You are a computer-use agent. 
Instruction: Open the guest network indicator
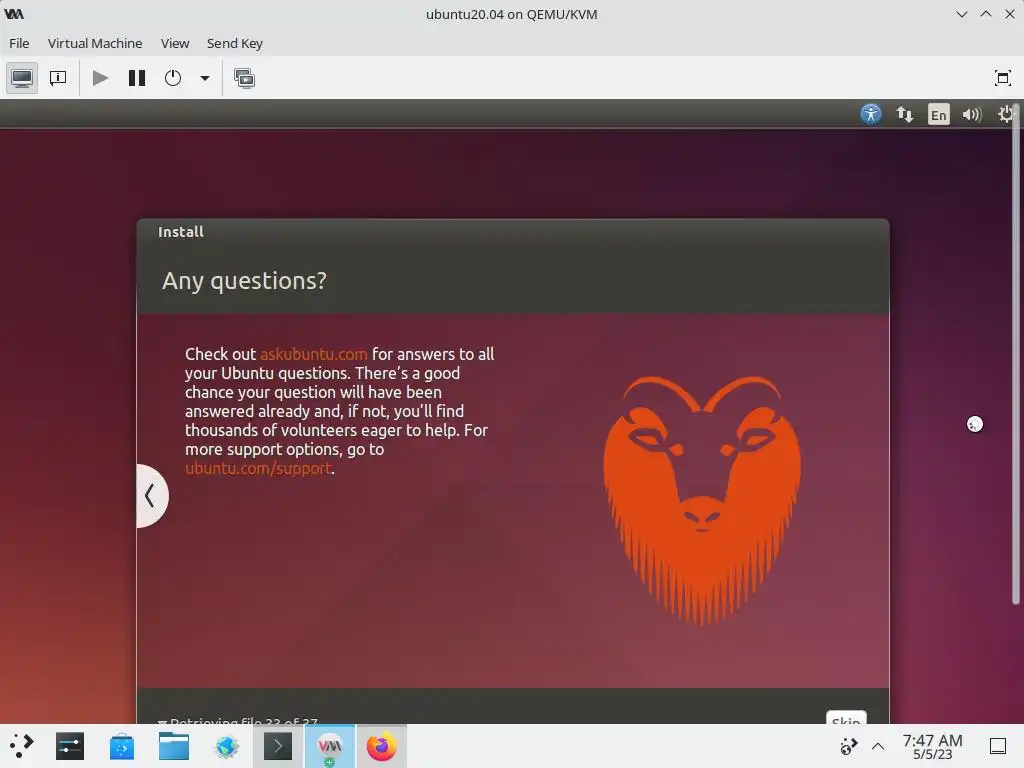(904, 114)
